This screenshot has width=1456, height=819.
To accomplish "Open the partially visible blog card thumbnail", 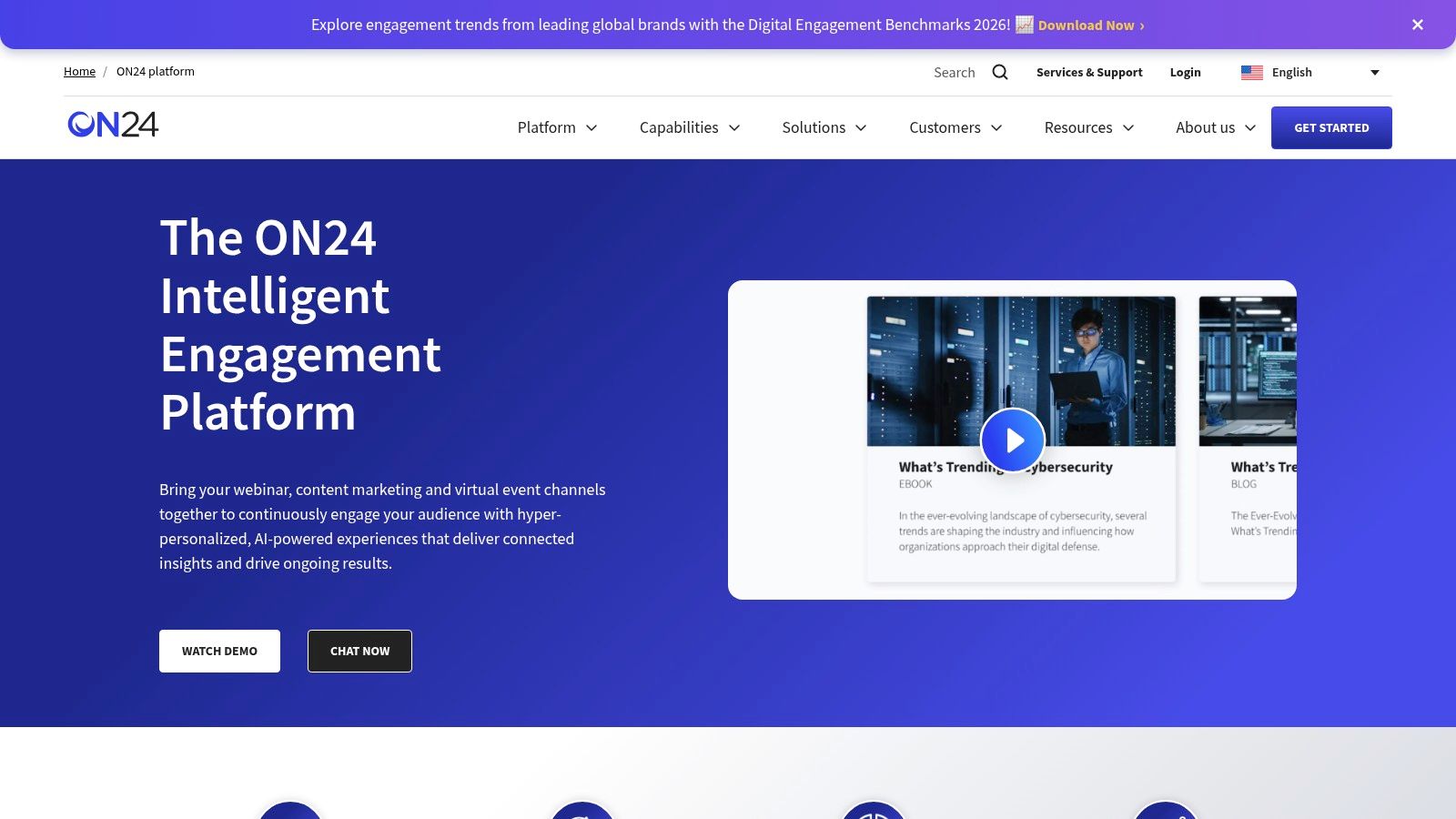I will click(1248, 371).
